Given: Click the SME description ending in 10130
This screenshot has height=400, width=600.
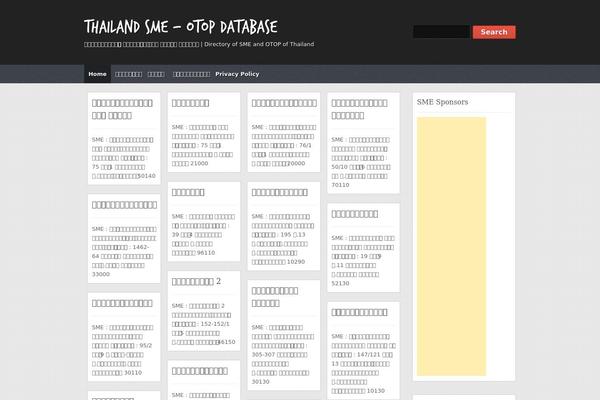Looking at the screenshot, I should [364, 364].
